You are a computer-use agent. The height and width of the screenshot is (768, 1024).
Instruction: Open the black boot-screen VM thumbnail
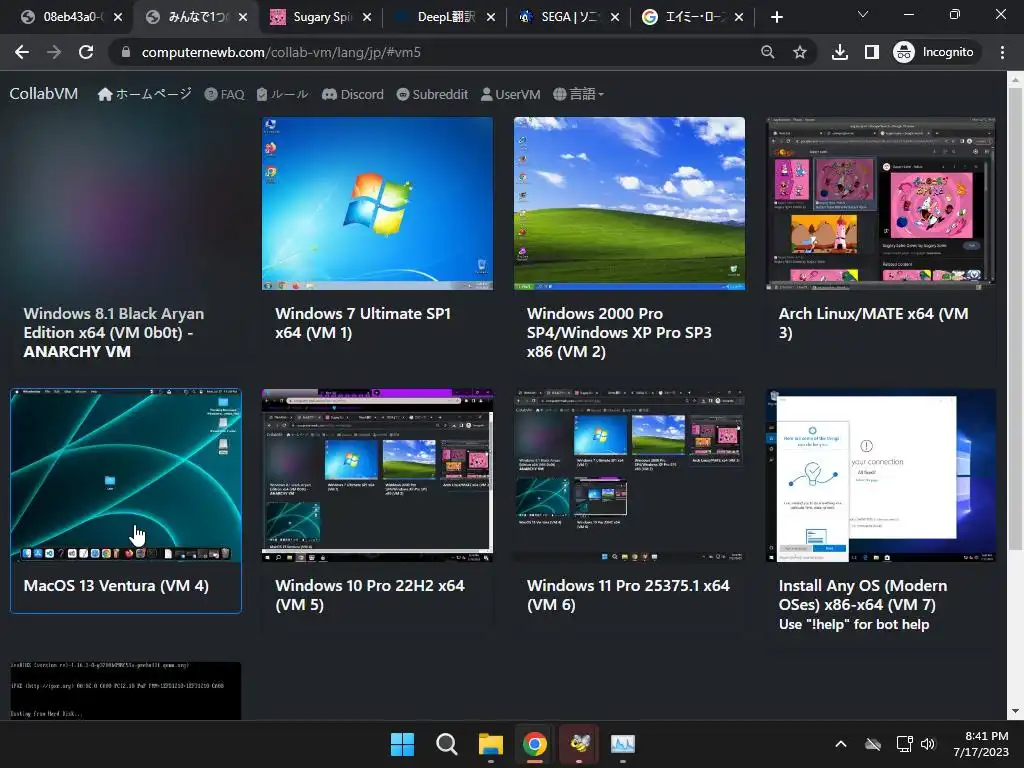pyautogui.click(x=125, y=690)
